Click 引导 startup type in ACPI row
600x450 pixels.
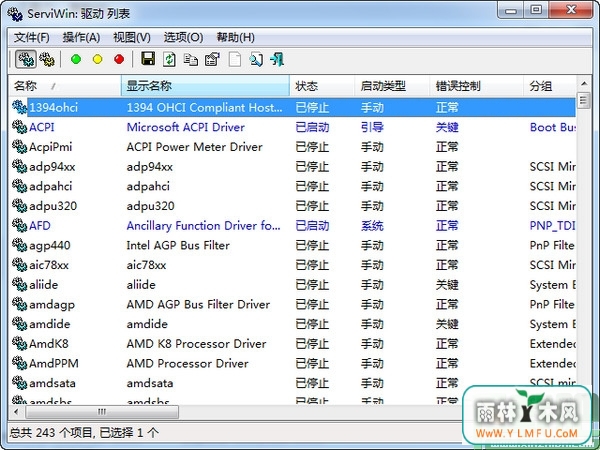click(x=372, y=127)
